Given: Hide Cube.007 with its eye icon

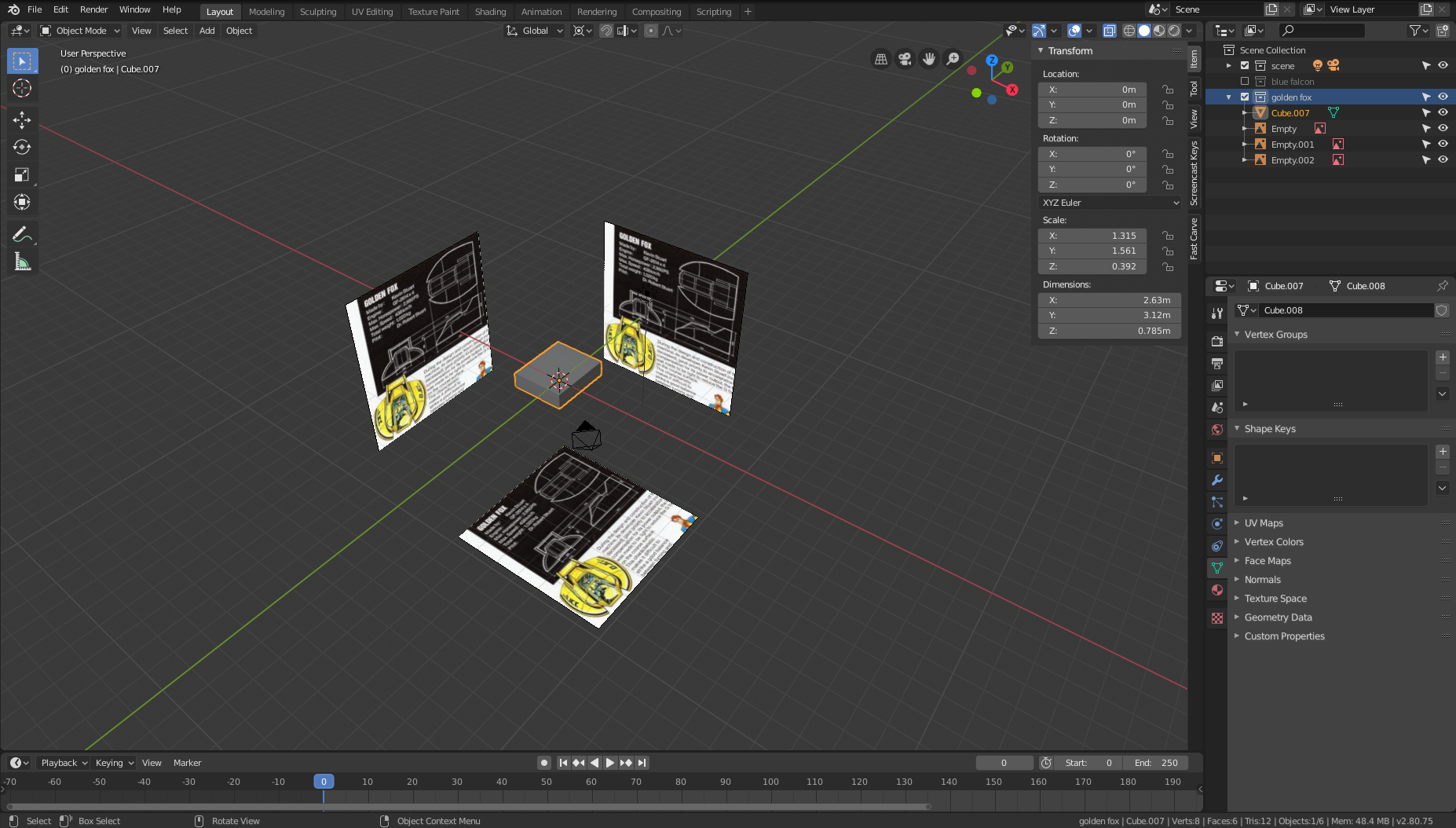Looking at the screenshot, I should (x=1443, y=113).
